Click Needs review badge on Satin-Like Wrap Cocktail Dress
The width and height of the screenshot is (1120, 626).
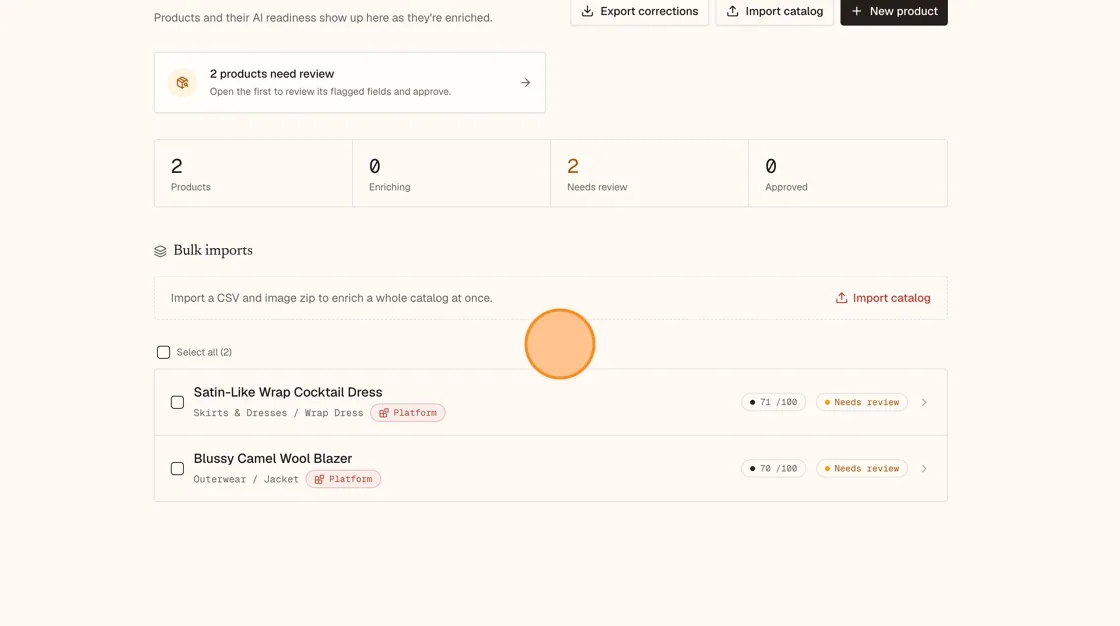[862, 402]
